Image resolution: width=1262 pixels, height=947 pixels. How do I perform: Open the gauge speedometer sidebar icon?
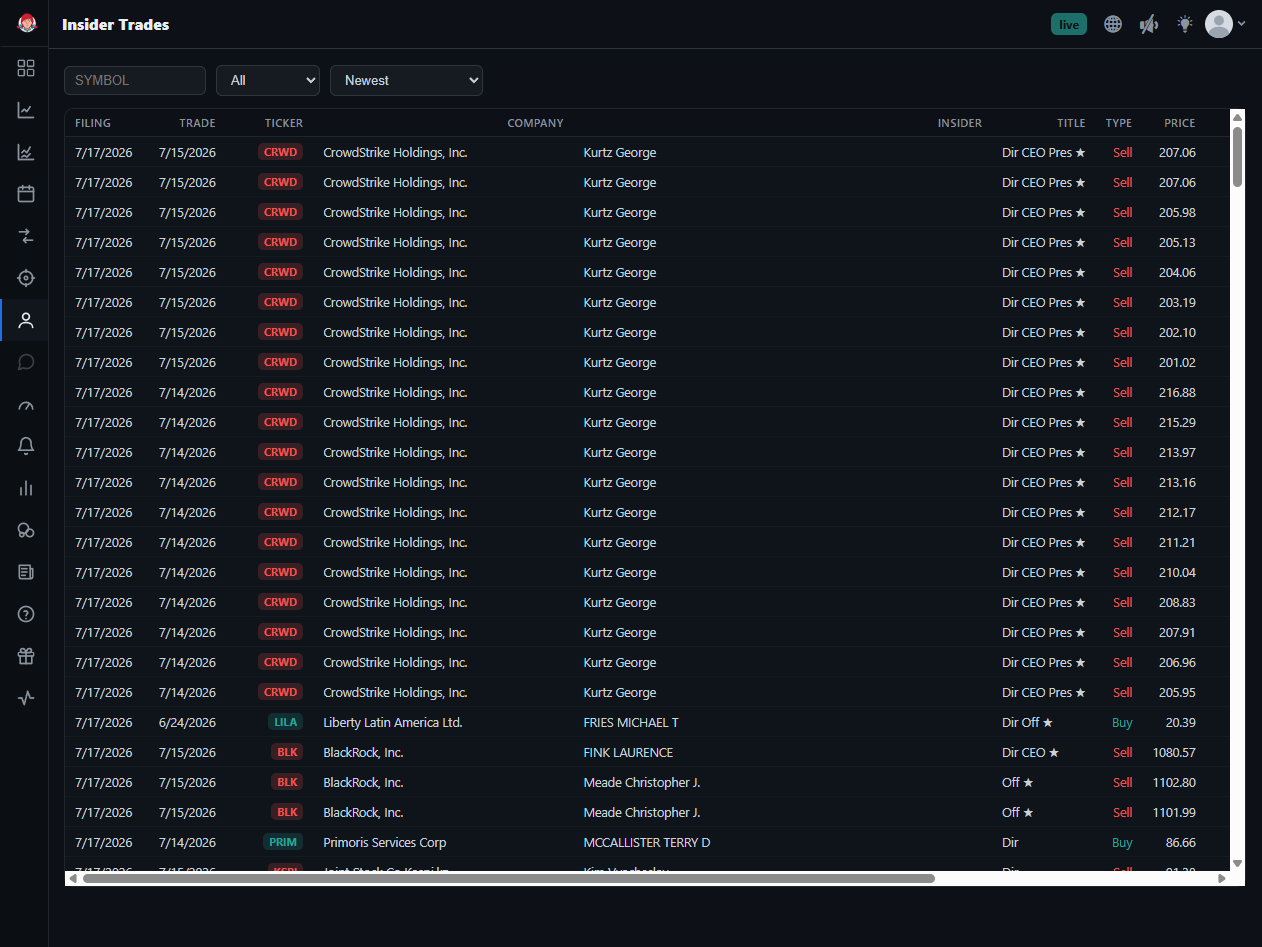point(26,404)
